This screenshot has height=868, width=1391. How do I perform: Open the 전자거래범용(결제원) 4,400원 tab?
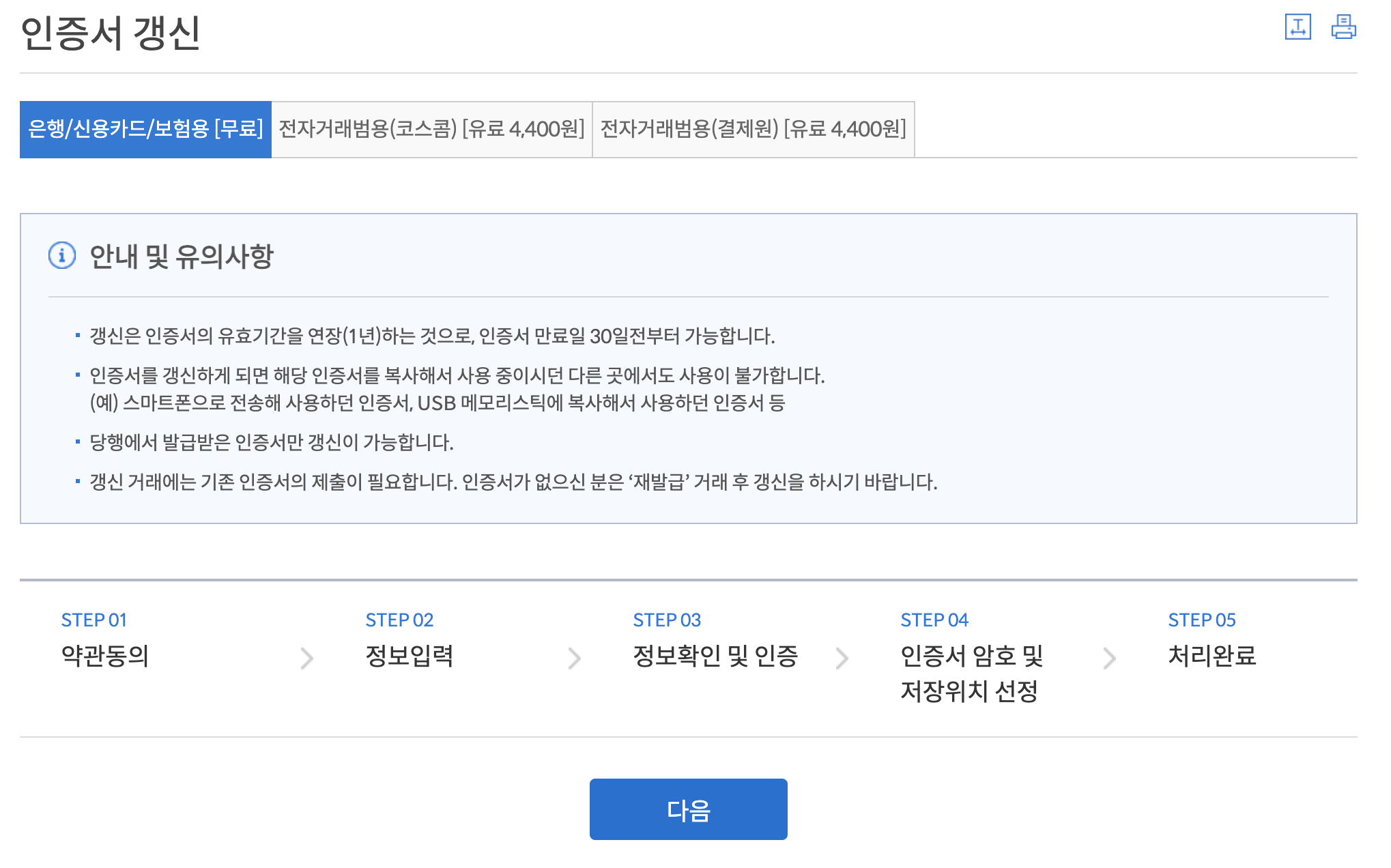tap(753, 129)
